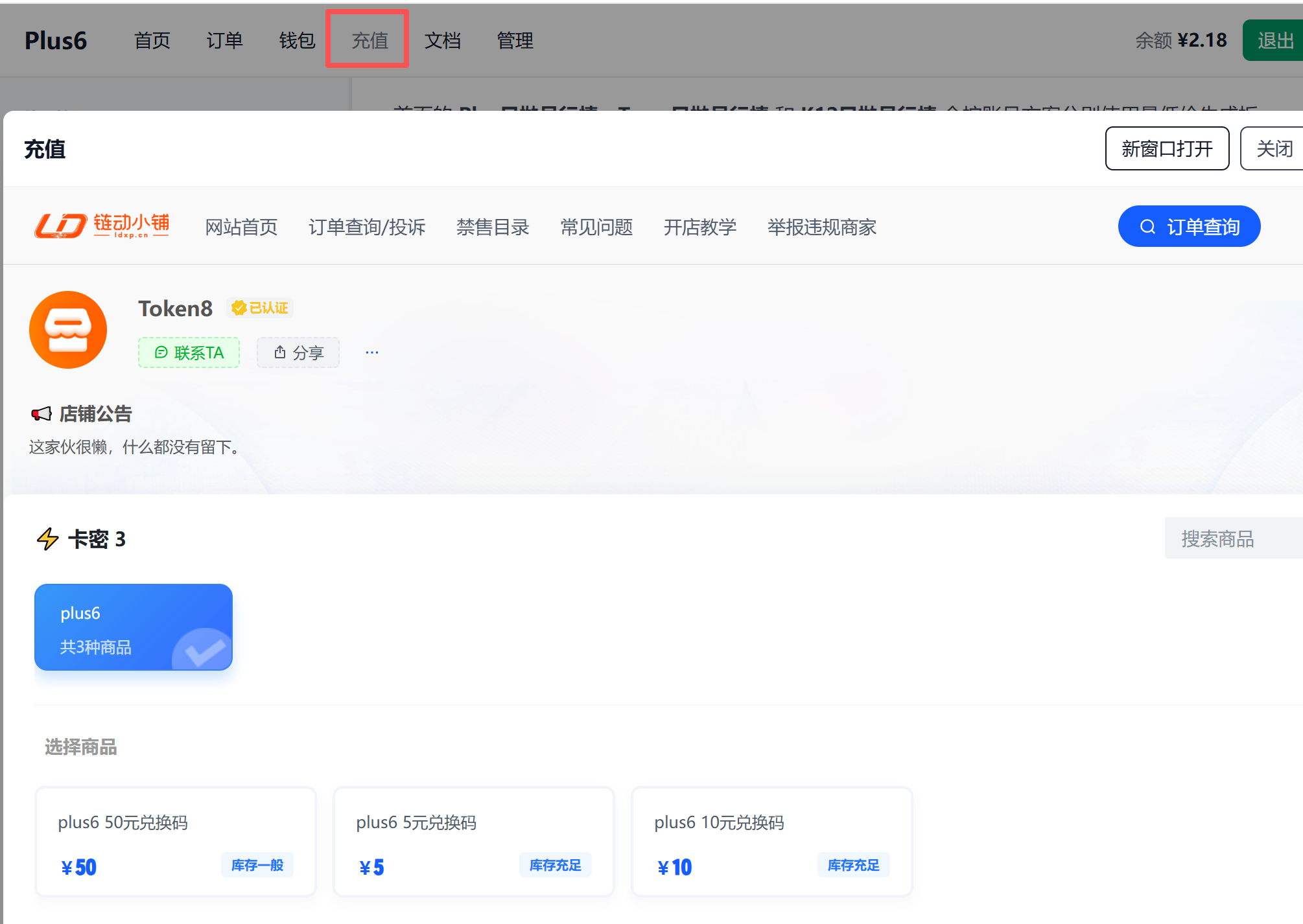Select the plus6 5元兑换码 product
The height and width of the screenshot is (924, 1303).
click(474, 842)
